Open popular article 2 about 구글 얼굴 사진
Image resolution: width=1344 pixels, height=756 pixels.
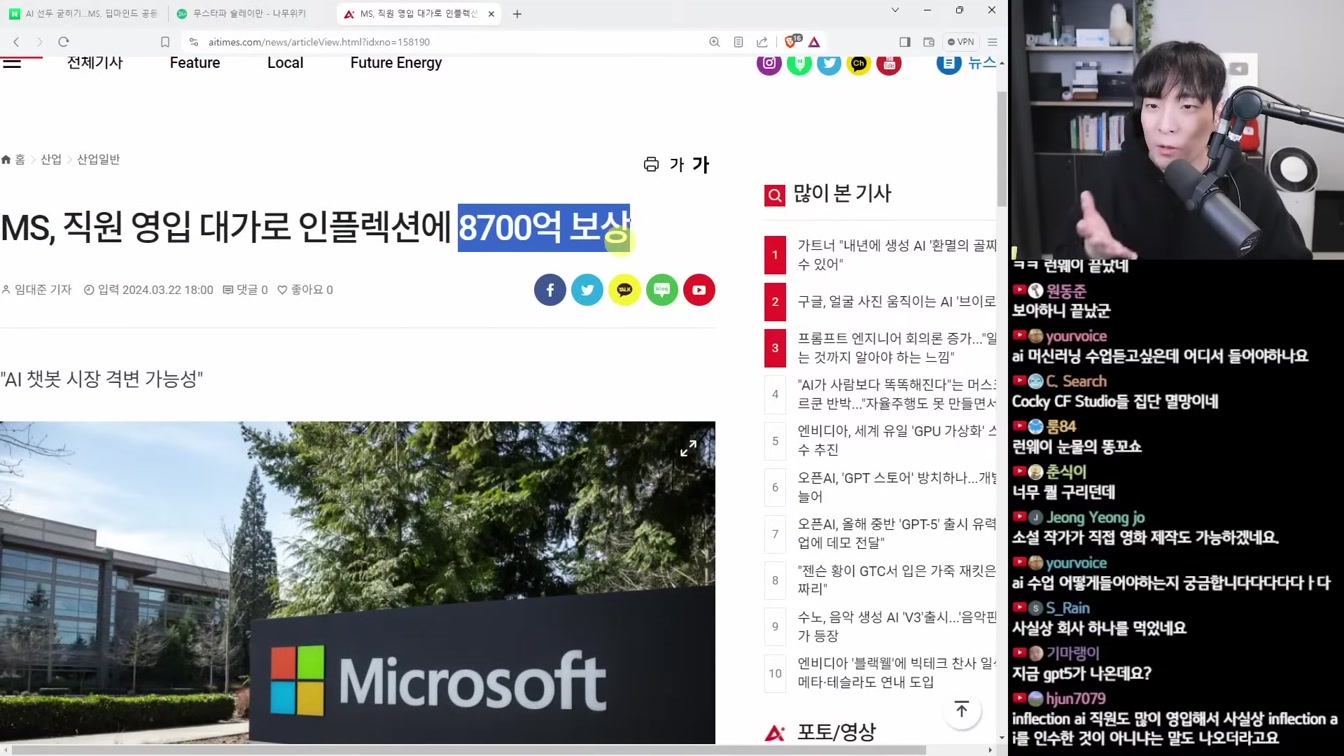pos(897,301)
